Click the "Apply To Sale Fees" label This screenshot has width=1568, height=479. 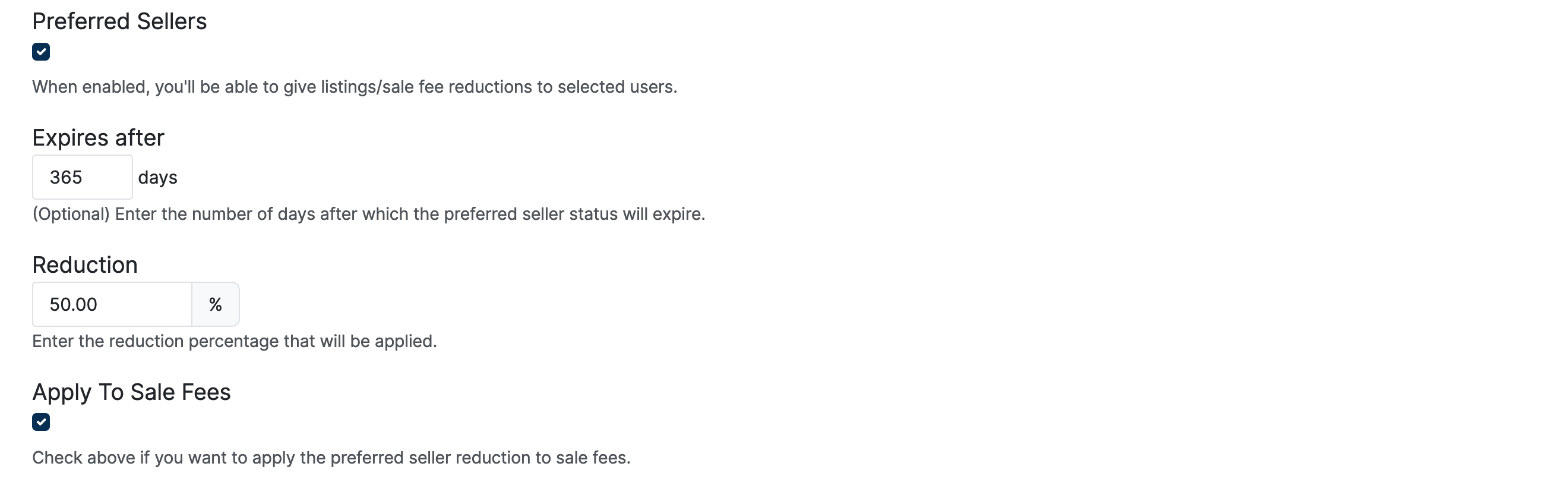tap(131, 392)
